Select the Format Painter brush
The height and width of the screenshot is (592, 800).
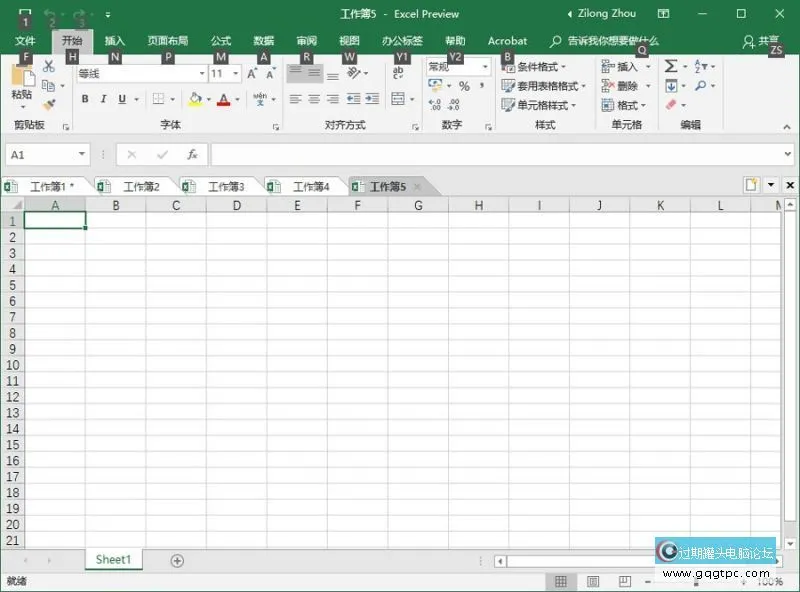[x=48, y=105]
